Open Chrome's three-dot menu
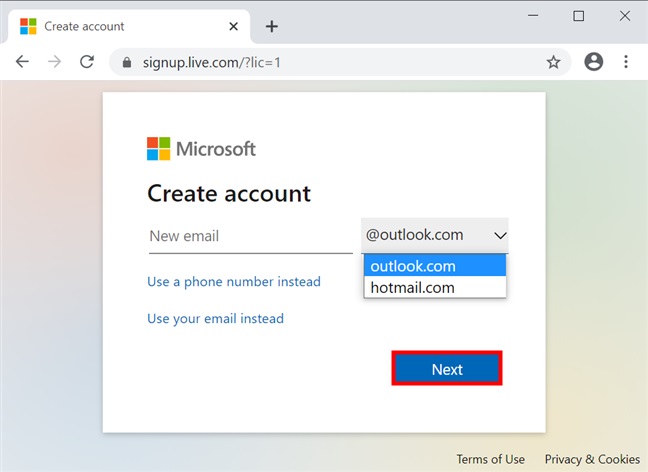This screenshot has width=648, height=472. pos(627,62)
